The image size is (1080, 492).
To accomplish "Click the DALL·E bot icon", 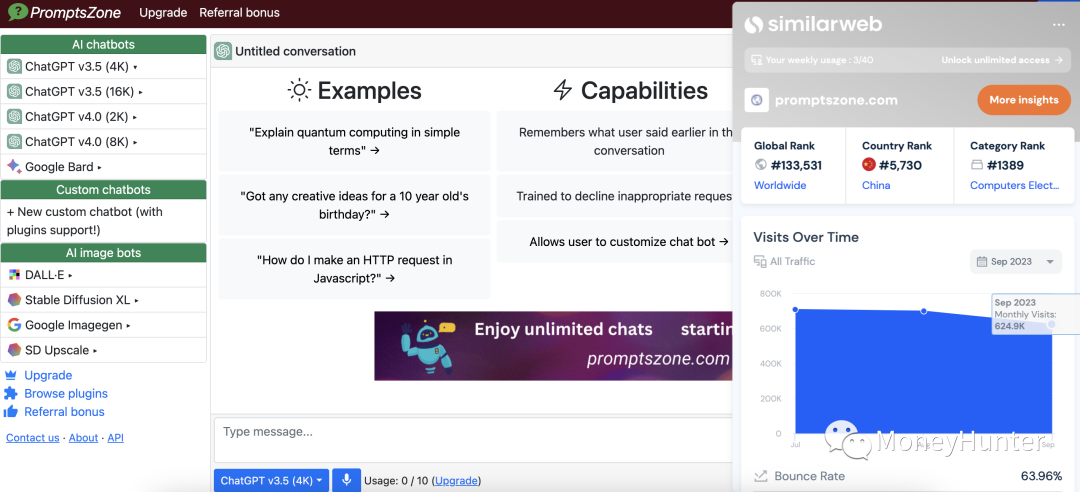I will [x=14, y=275].
